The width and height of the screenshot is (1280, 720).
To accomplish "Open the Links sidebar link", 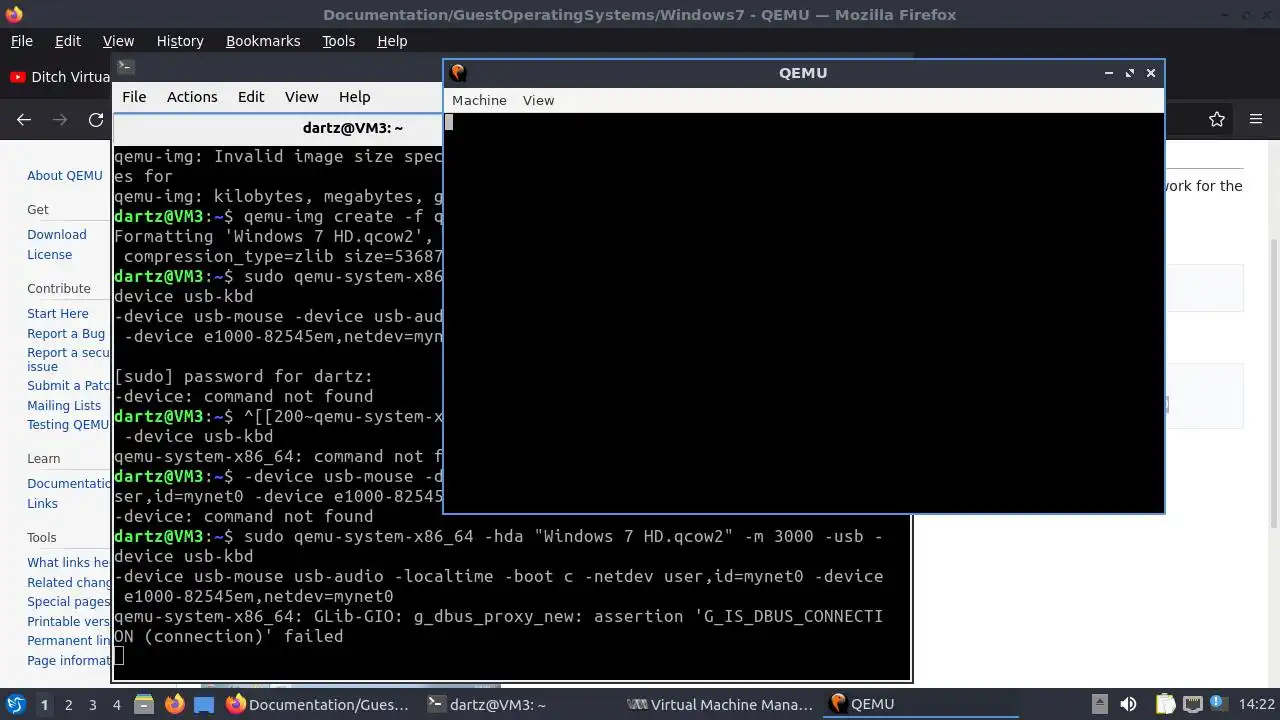I will 43,503.
